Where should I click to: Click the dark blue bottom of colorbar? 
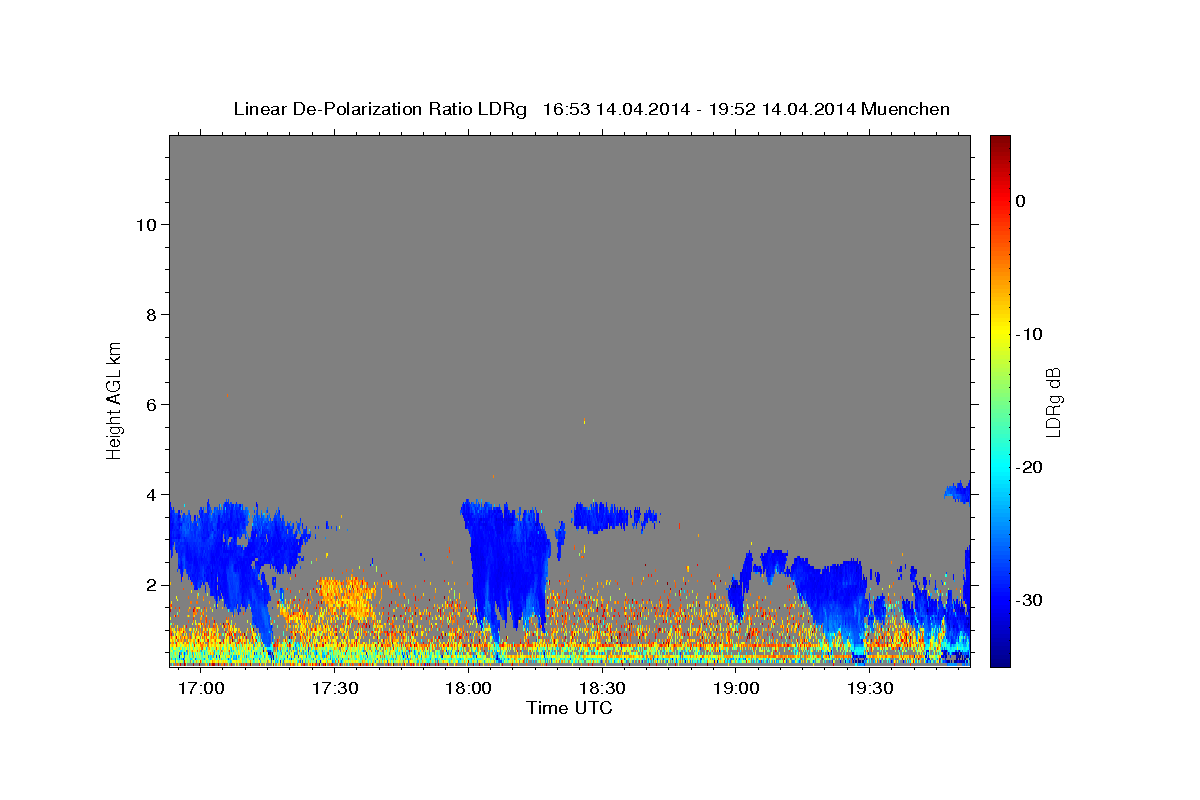click(x=1000, y=655)
